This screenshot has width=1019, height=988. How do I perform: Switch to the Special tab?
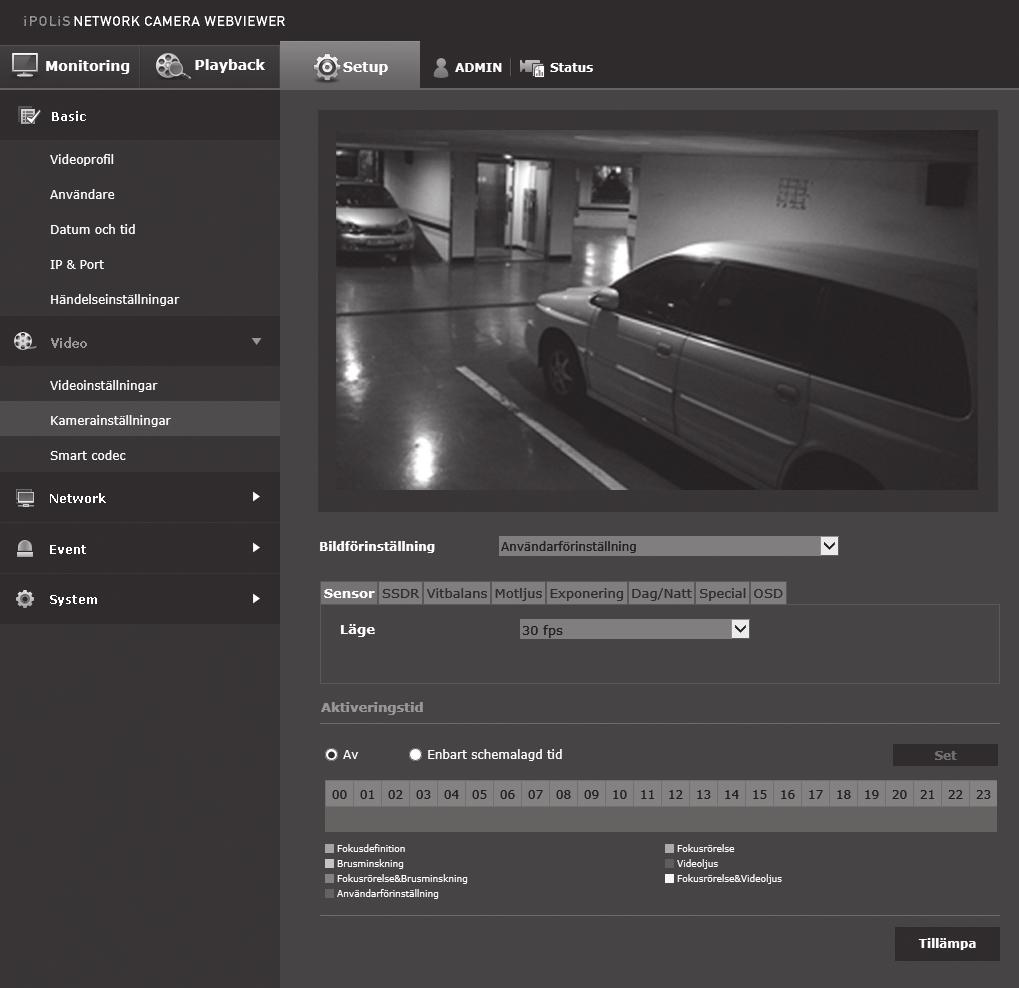tap(723, 593)
